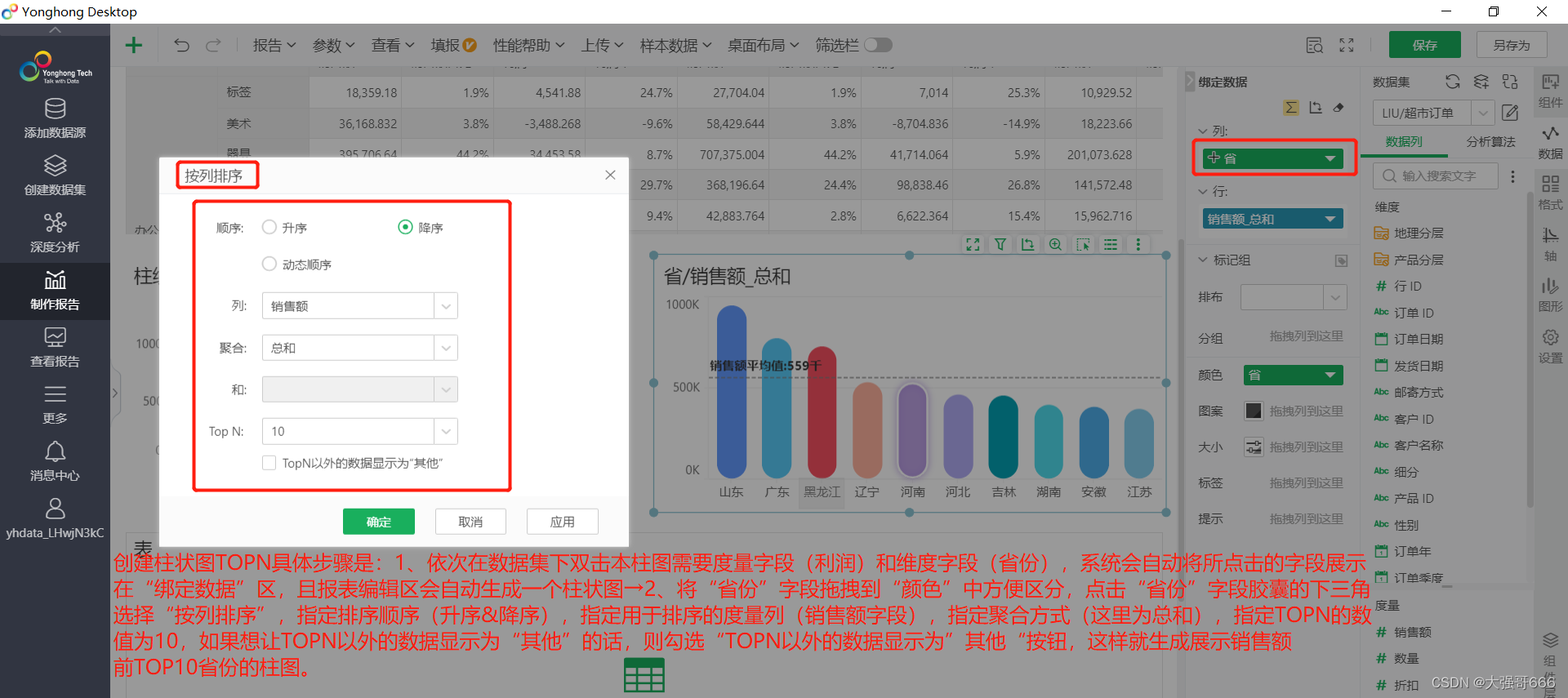Click the green plus add icon in toolbar
The height and width of the screenshot is (698, 1568).
[134, 45]
